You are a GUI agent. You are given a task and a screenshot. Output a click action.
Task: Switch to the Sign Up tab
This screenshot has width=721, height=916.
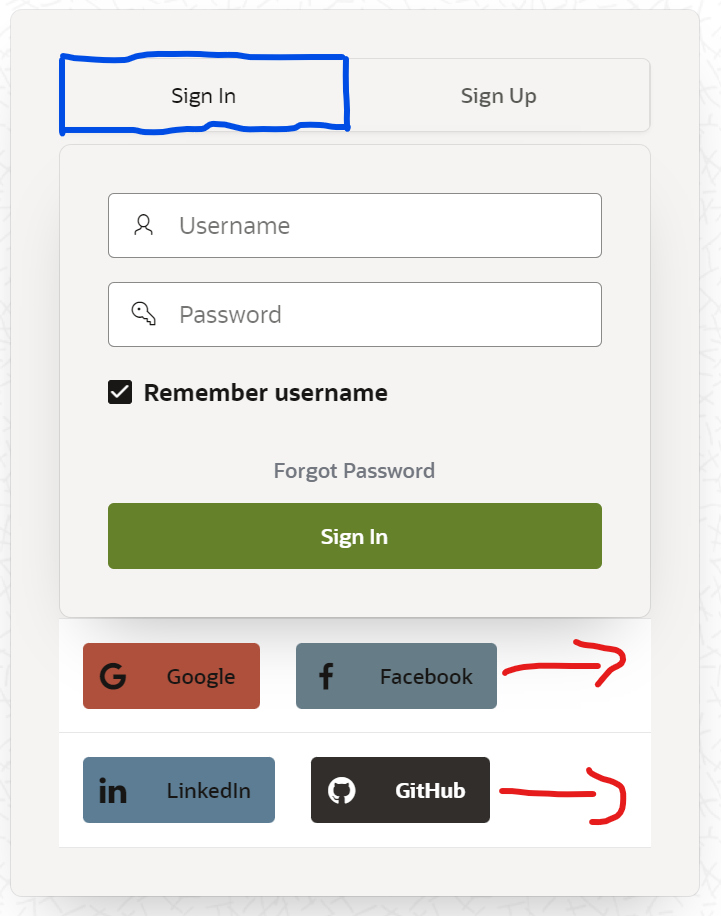coord(498,95)
